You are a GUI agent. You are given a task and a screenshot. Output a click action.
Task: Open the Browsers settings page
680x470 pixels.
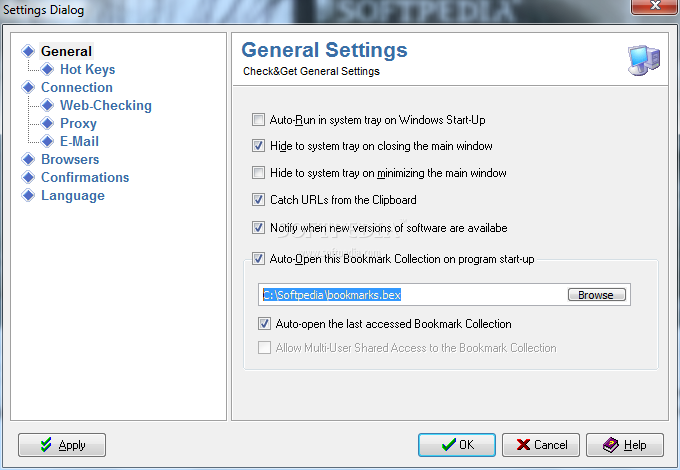(70, 159)
